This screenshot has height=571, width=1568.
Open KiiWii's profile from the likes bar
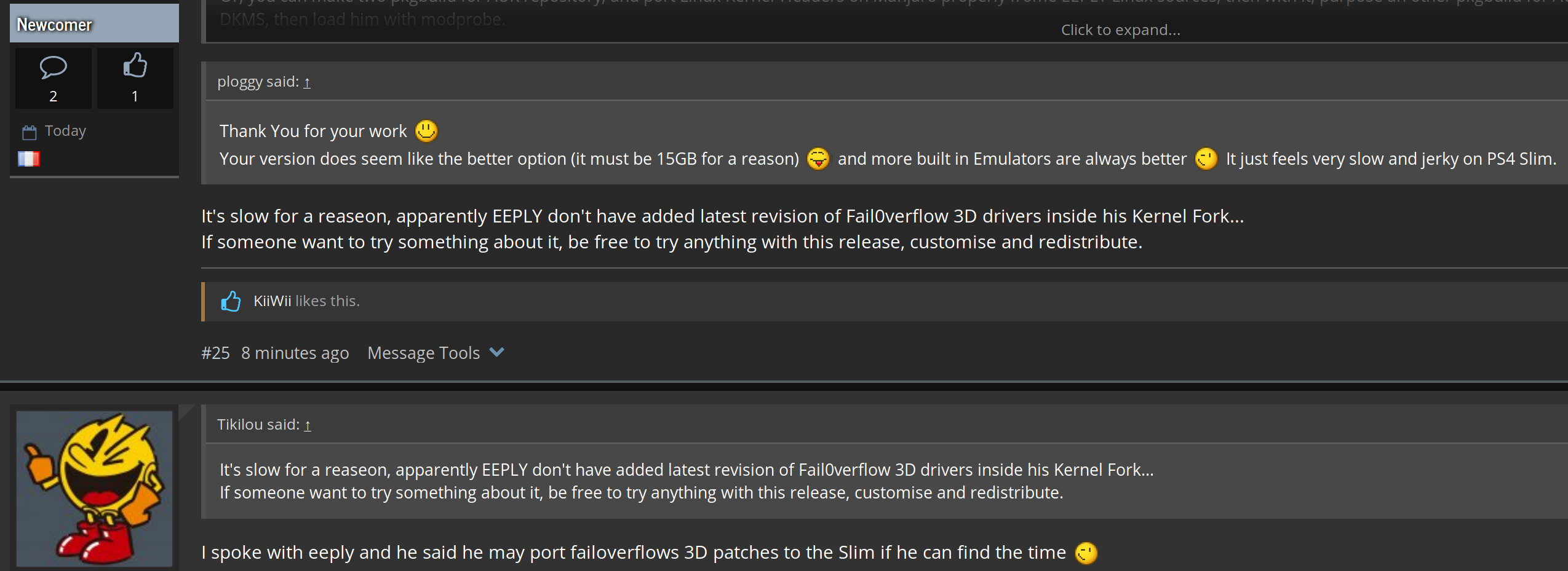[x=272, y=301]
